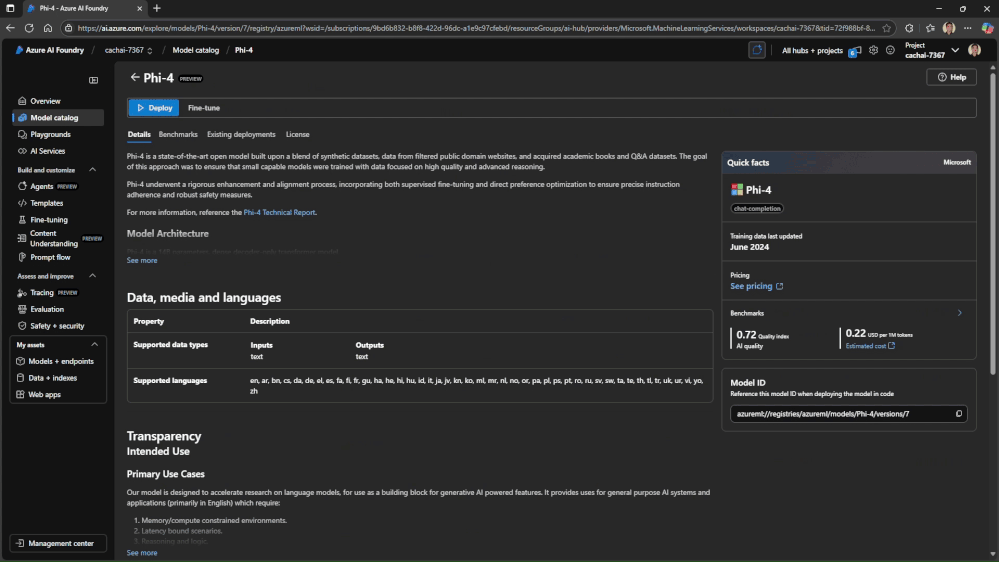The image size is (999, 562).
Task: Go back in browser history
Action: (x=10, y=28)
